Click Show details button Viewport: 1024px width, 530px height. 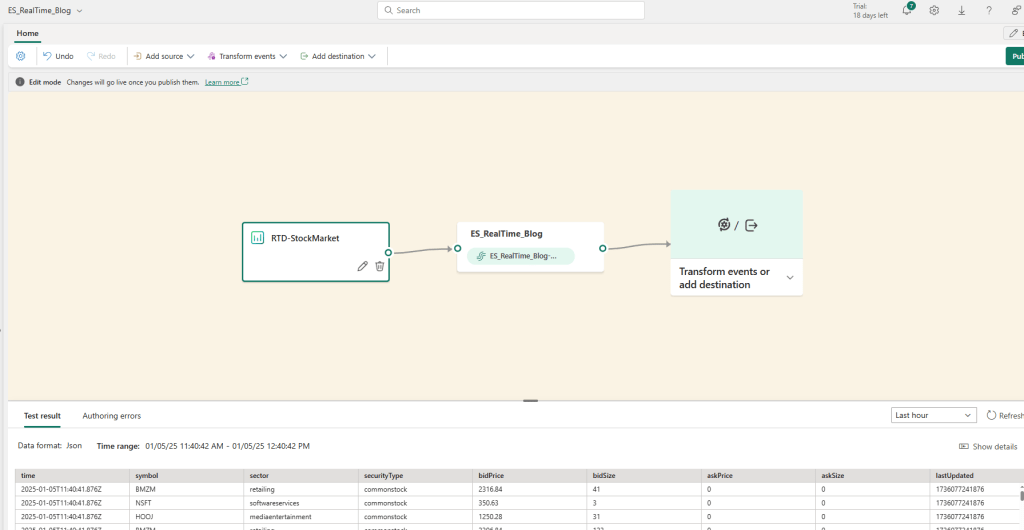(x=988, y=446)
